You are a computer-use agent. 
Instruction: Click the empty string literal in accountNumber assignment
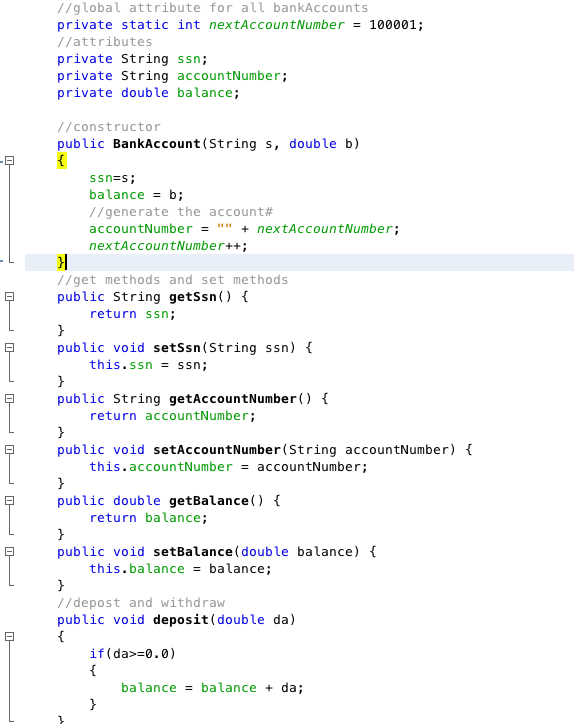tap(224, 228)
